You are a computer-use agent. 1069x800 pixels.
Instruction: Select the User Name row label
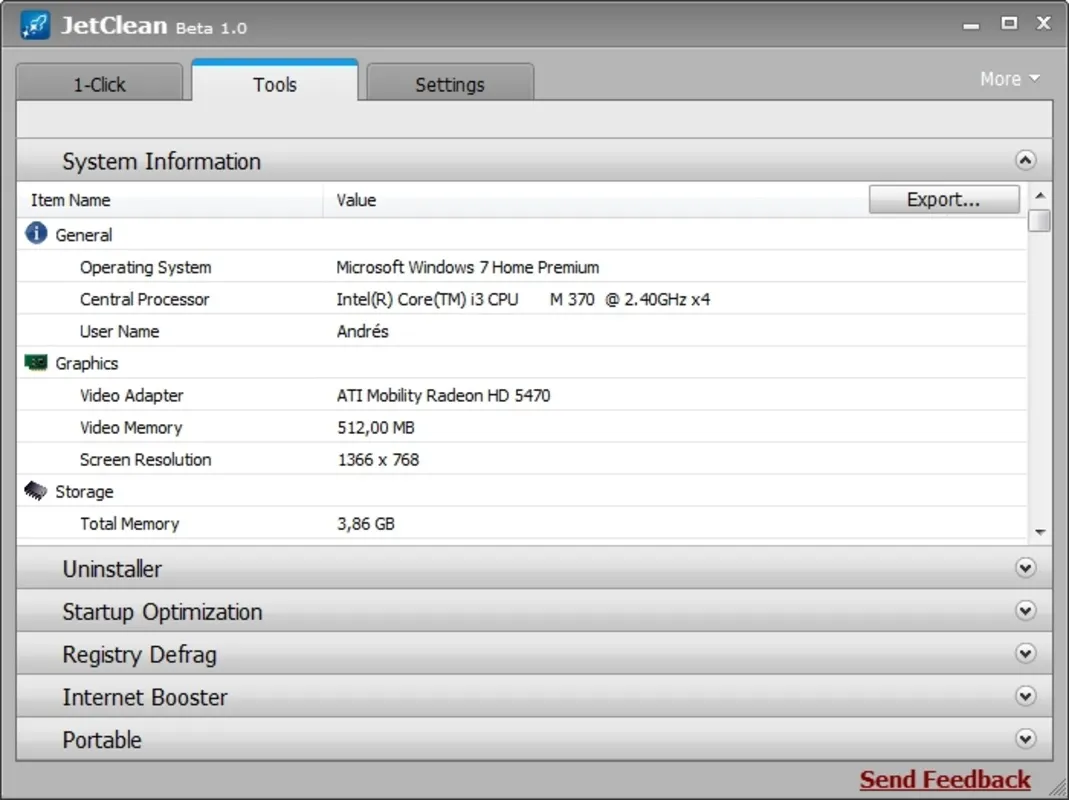(x=119, y=331)
